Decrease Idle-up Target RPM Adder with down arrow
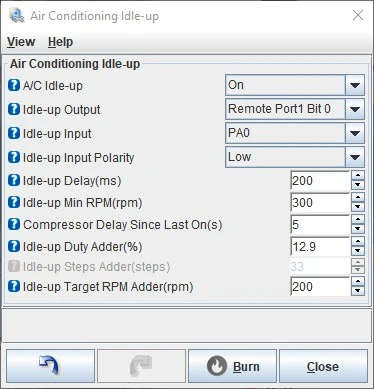The width and height of the screenshot is (374, 389). 358,291
